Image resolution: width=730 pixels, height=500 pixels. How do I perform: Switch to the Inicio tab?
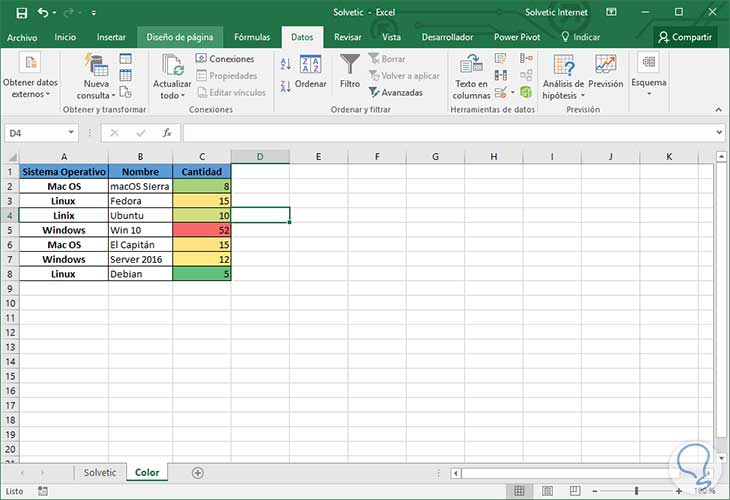coord(65,37)
